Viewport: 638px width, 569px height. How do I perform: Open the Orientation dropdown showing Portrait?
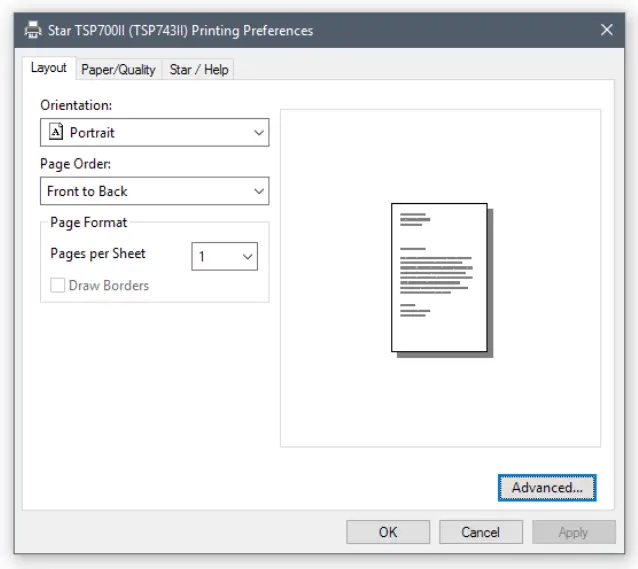155,132
